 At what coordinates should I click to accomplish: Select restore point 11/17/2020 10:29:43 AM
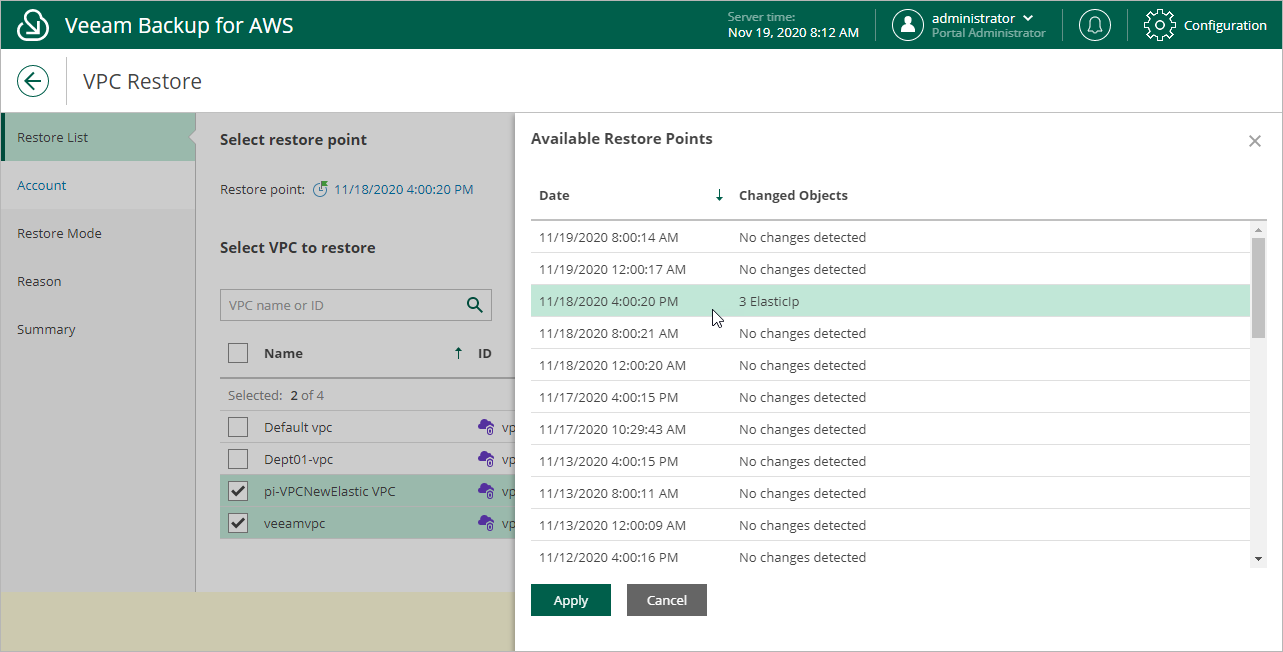(890, 429)
